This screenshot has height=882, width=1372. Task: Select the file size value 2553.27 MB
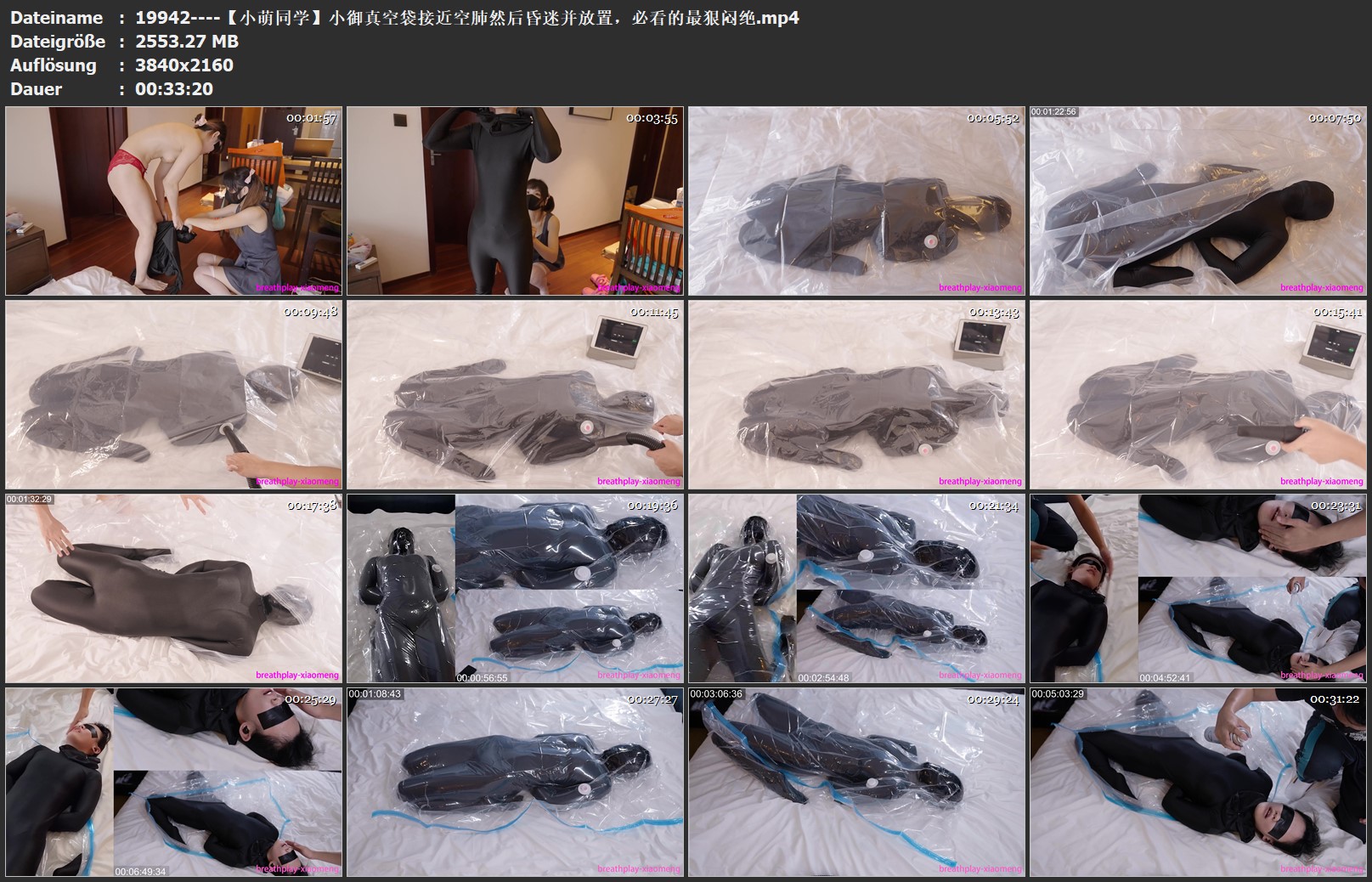coord(187,42)
